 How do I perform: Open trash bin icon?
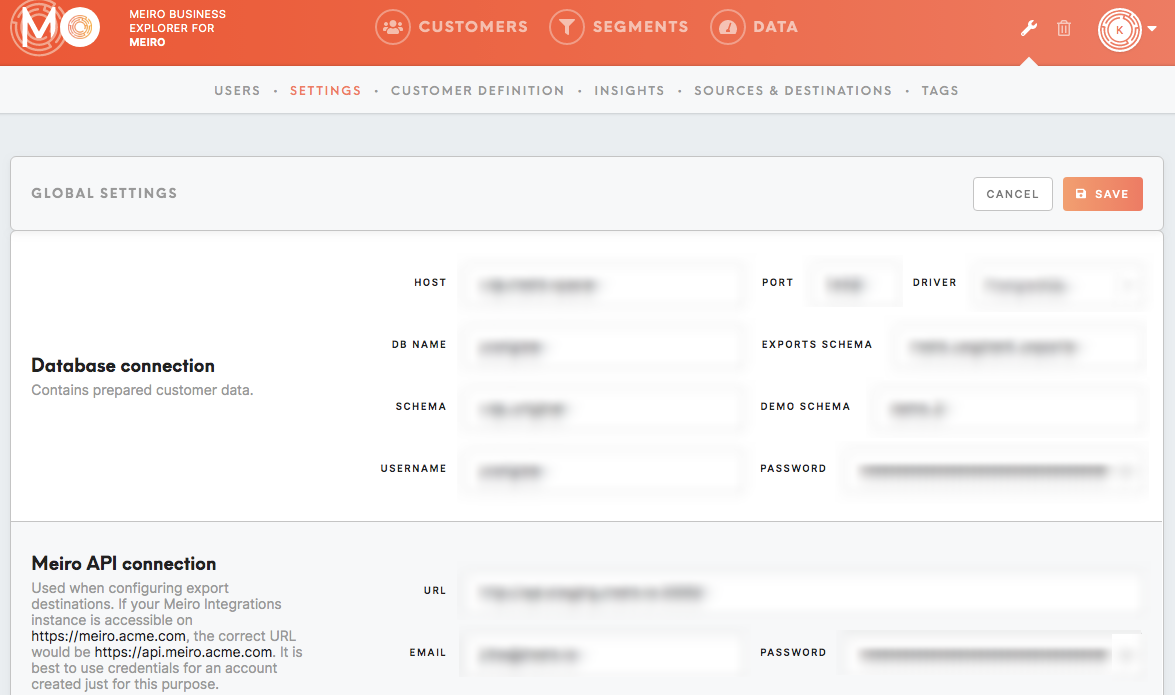1063,28
